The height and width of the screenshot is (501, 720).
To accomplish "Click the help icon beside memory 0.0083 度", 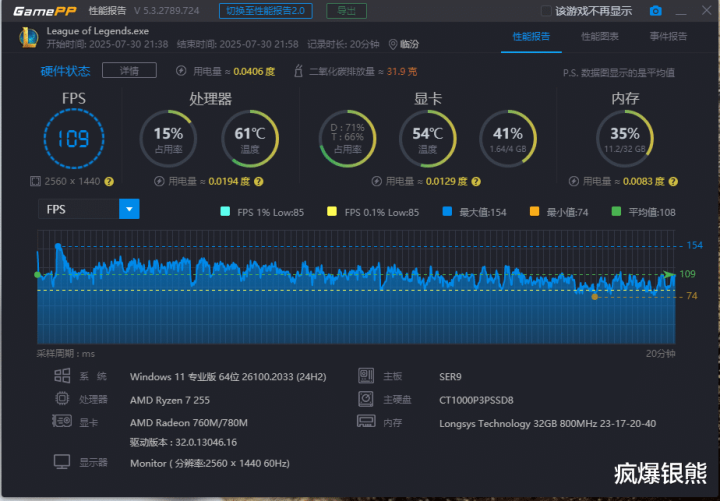I will click(673, 181).
